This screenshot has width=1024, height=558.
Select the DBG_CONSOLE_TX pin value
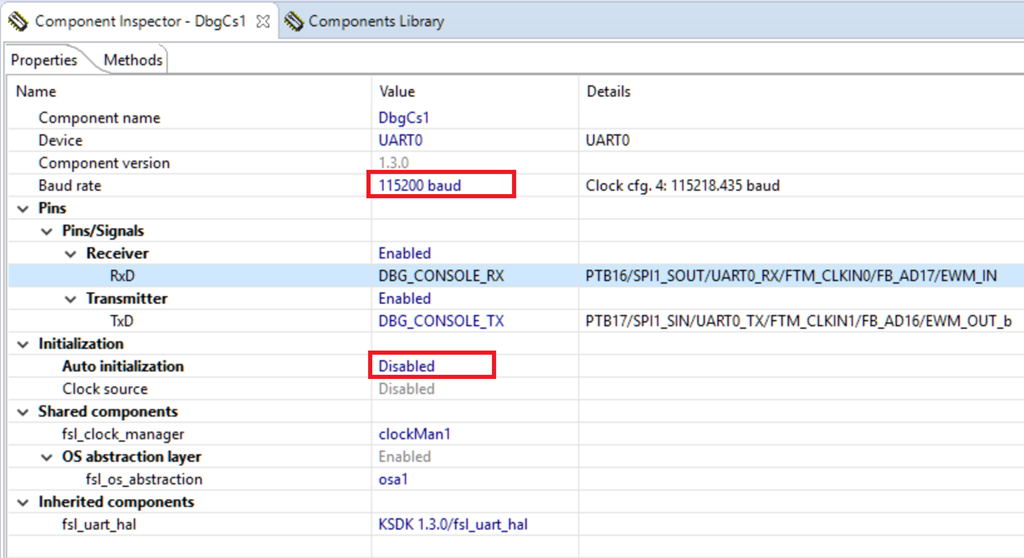[x=440, y=321]
